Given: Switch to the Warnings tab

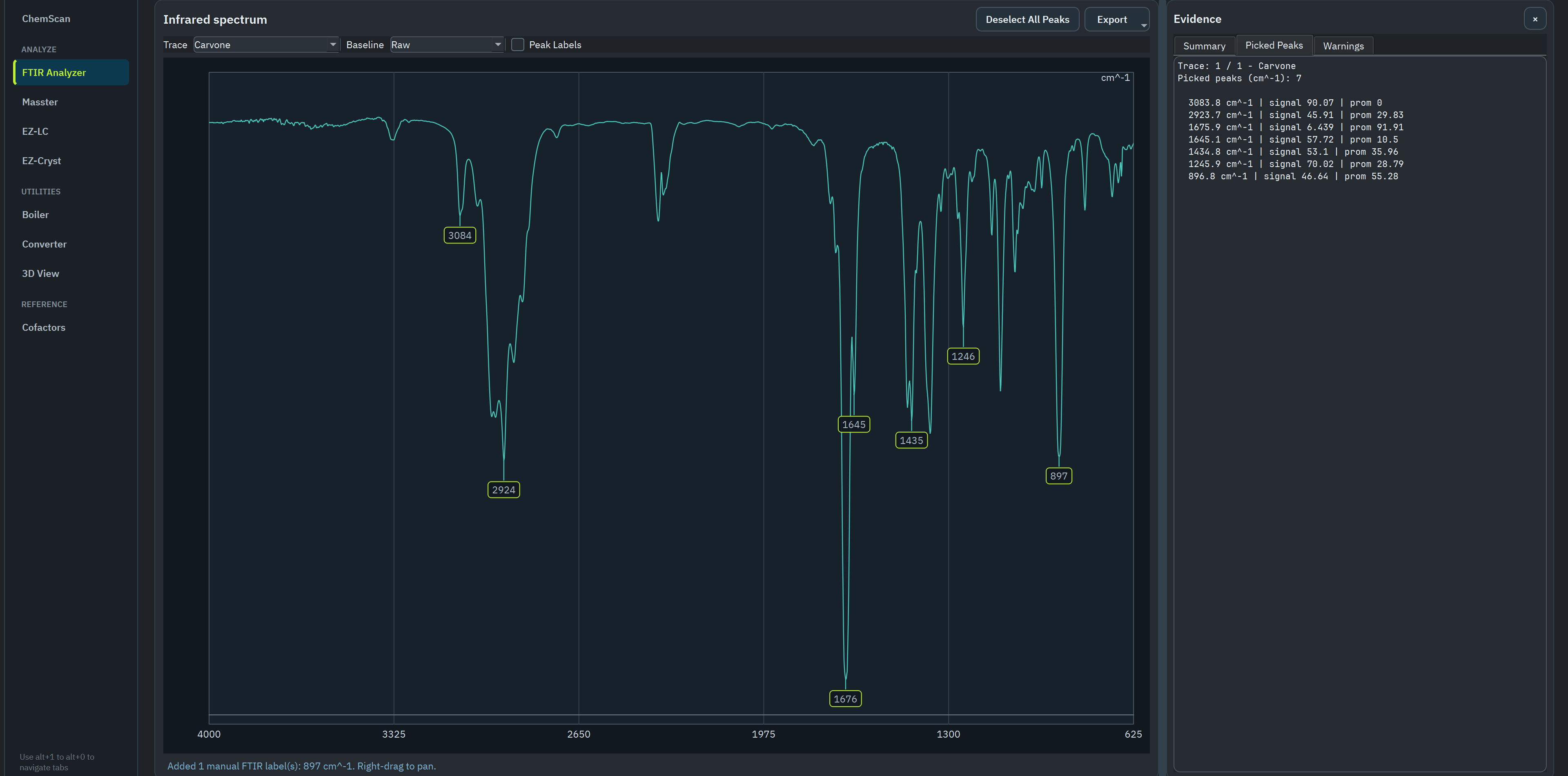Looking at the screenshot, I should (x=1343, y=46).
